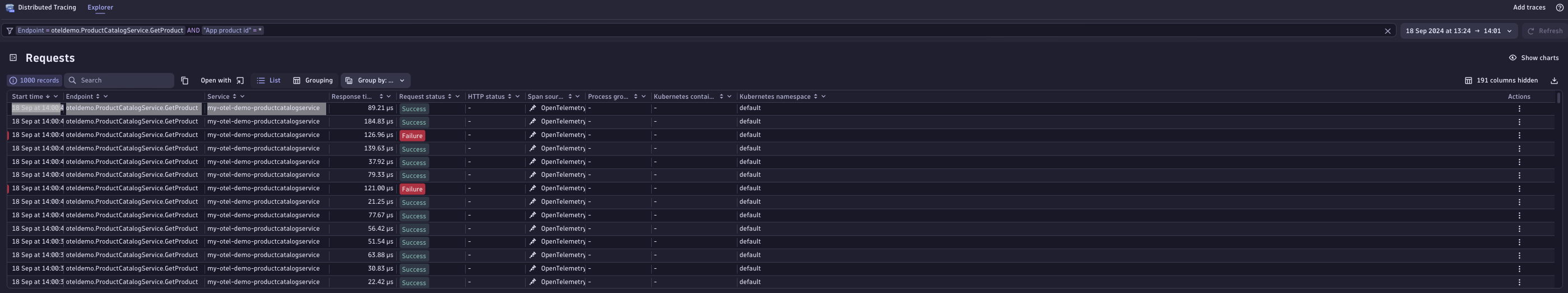This screenshot has height=293, width=1568.
Task: Click the Distributed Tracing title
Action: click(x=47, y=8)
